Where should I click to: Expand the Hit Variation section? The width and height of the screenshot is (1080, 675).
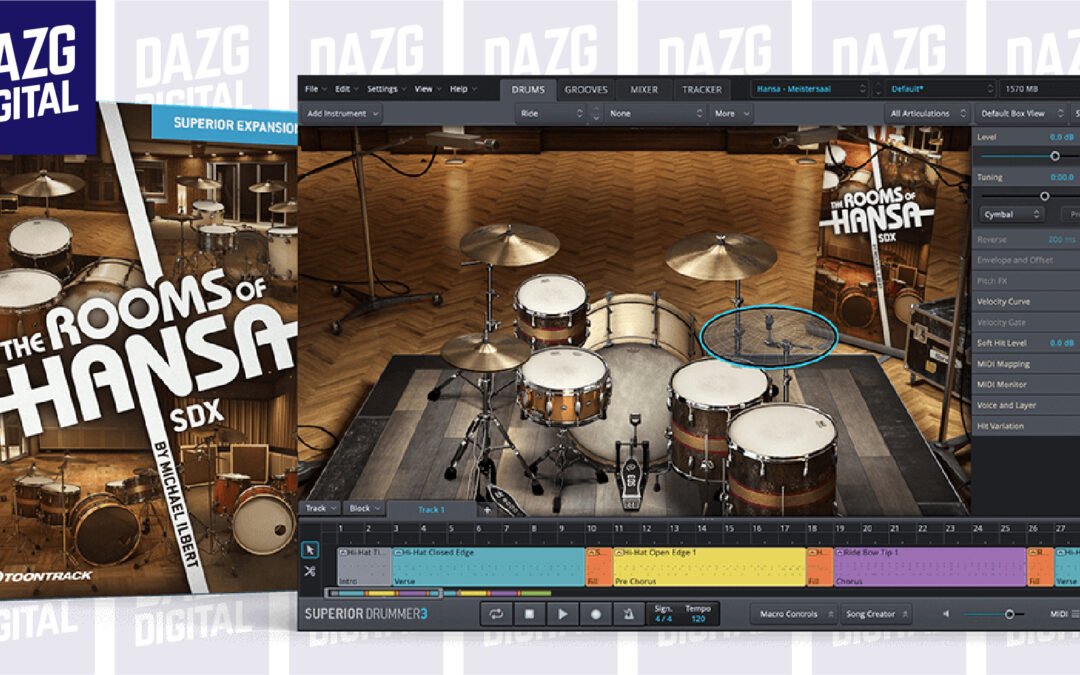coord(1026,426)
